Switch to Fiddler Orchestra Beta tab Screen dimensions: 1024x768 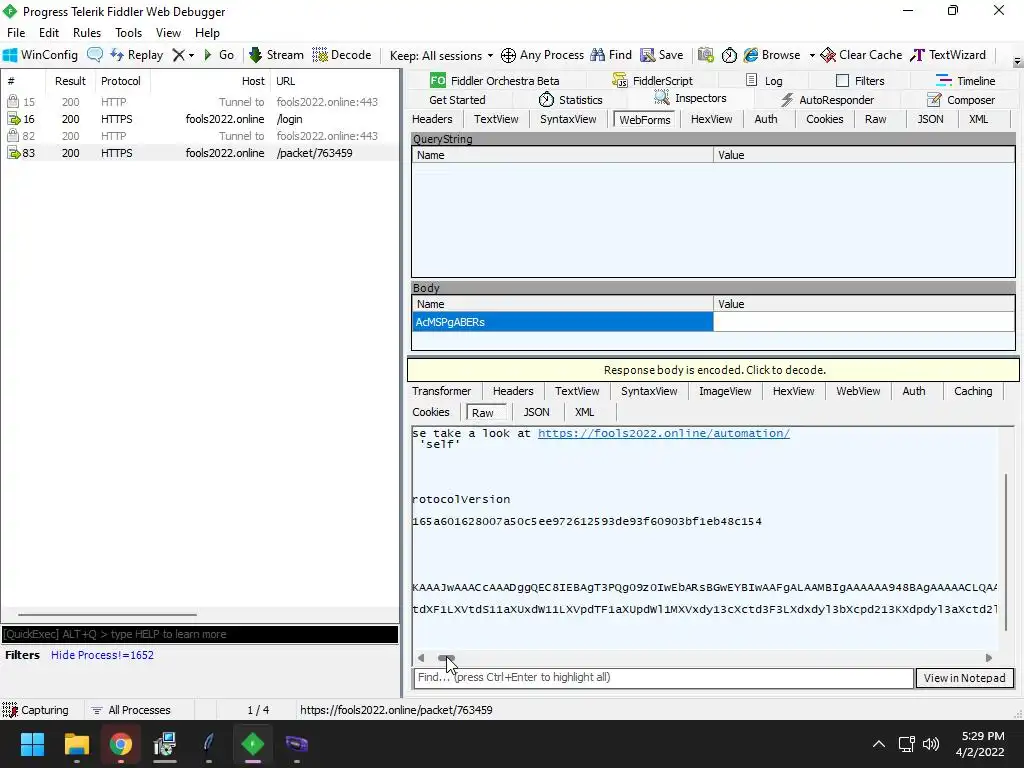point(494,80)
